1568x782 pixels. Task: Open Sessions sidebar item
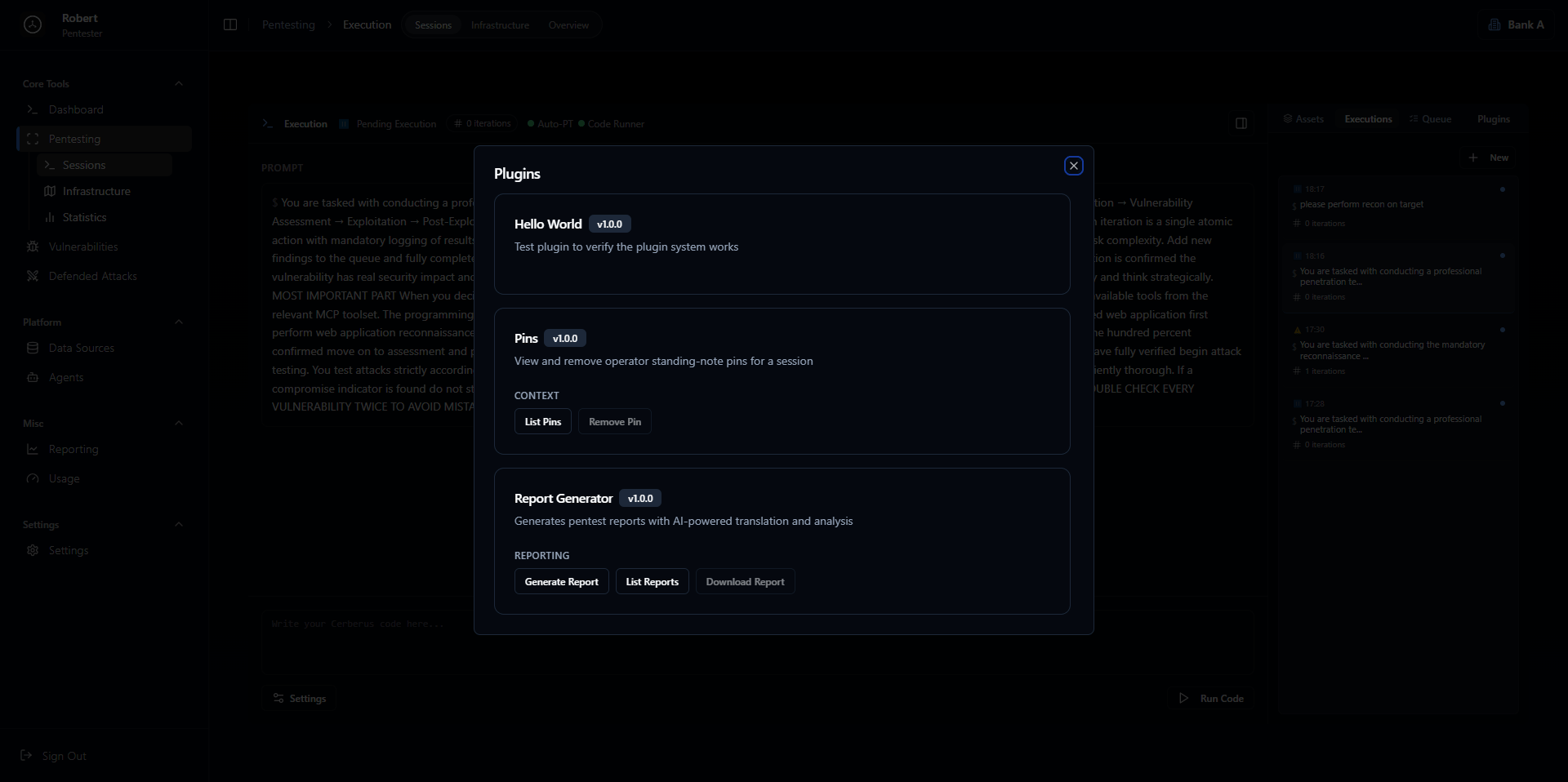(105, 165)
